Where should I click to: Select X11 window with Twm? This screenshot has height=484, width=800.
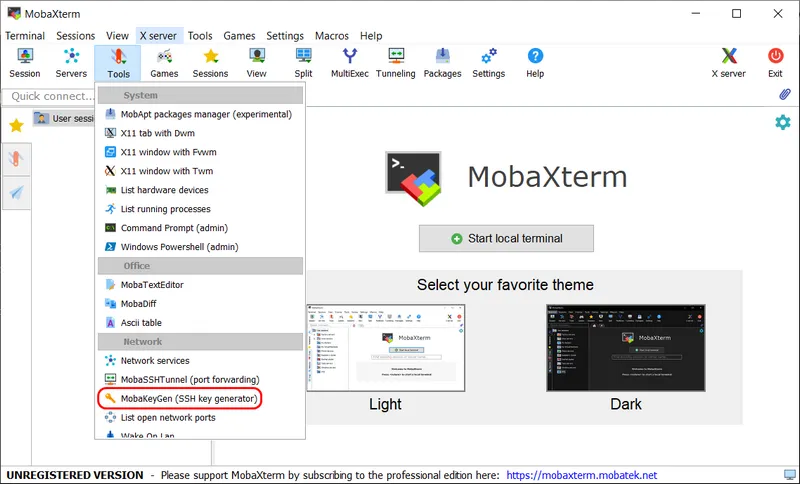pos(200,171)
